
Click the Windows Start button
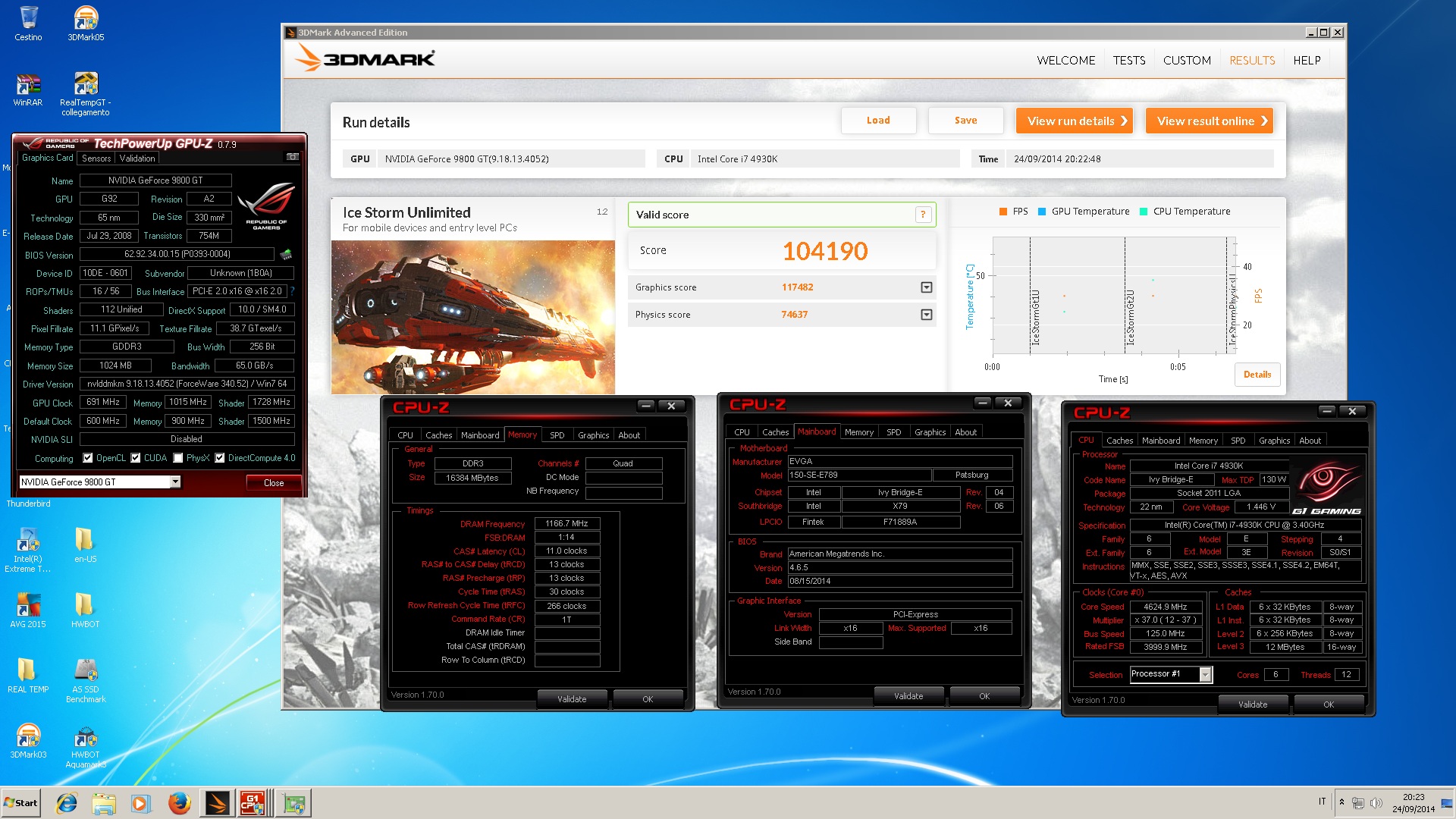pos(20,803)
